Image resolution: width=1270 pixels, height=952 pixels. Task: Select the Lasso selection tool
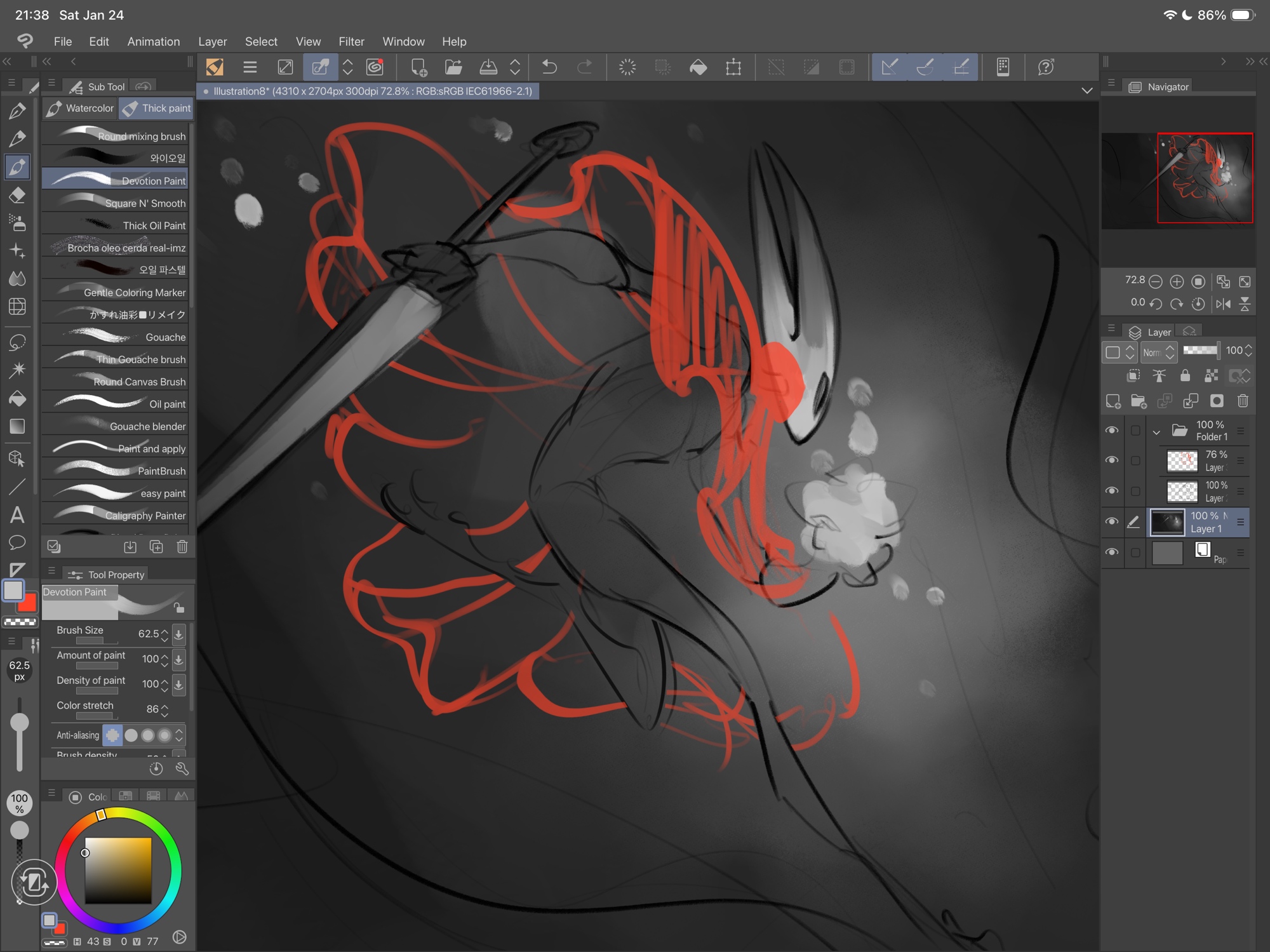click(x=17, y=342)
